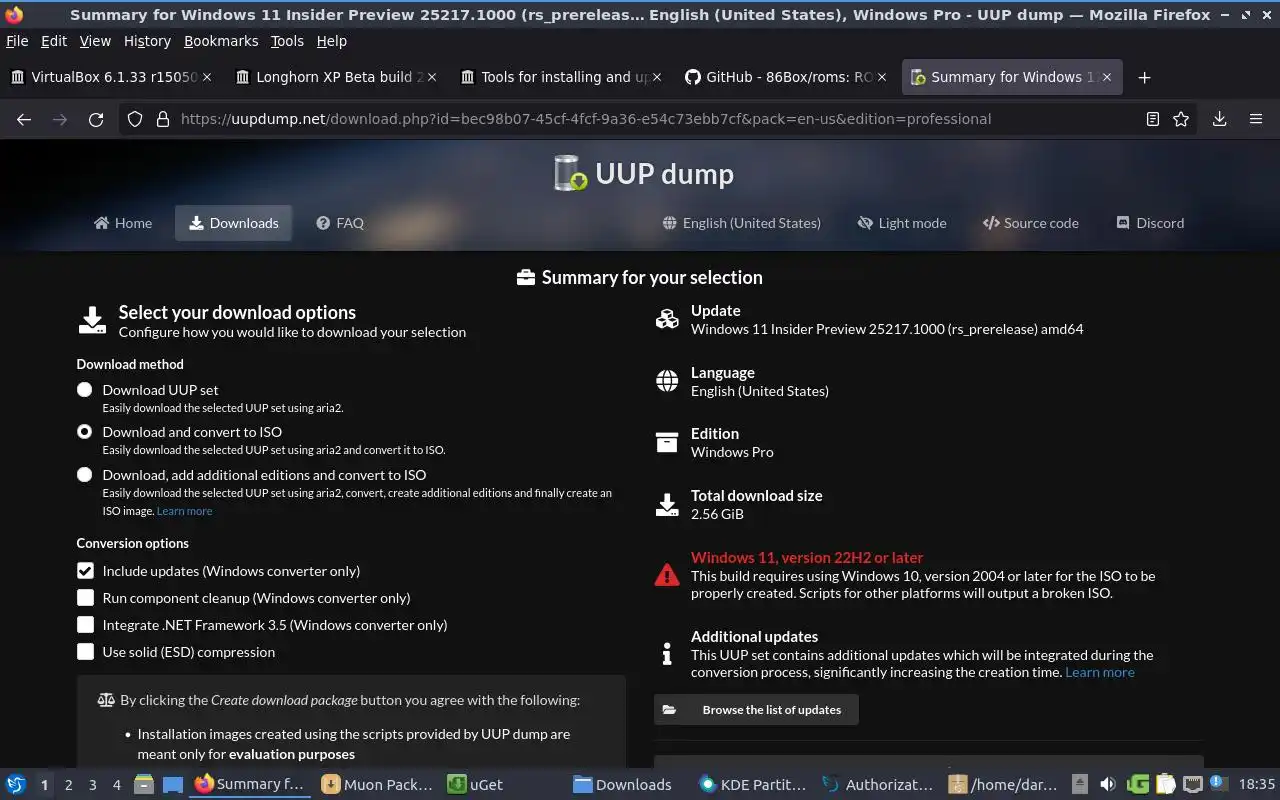Open a new tab with plus button
Viewport: 1280px width, 800px height.
click(x=1145, y=77)
